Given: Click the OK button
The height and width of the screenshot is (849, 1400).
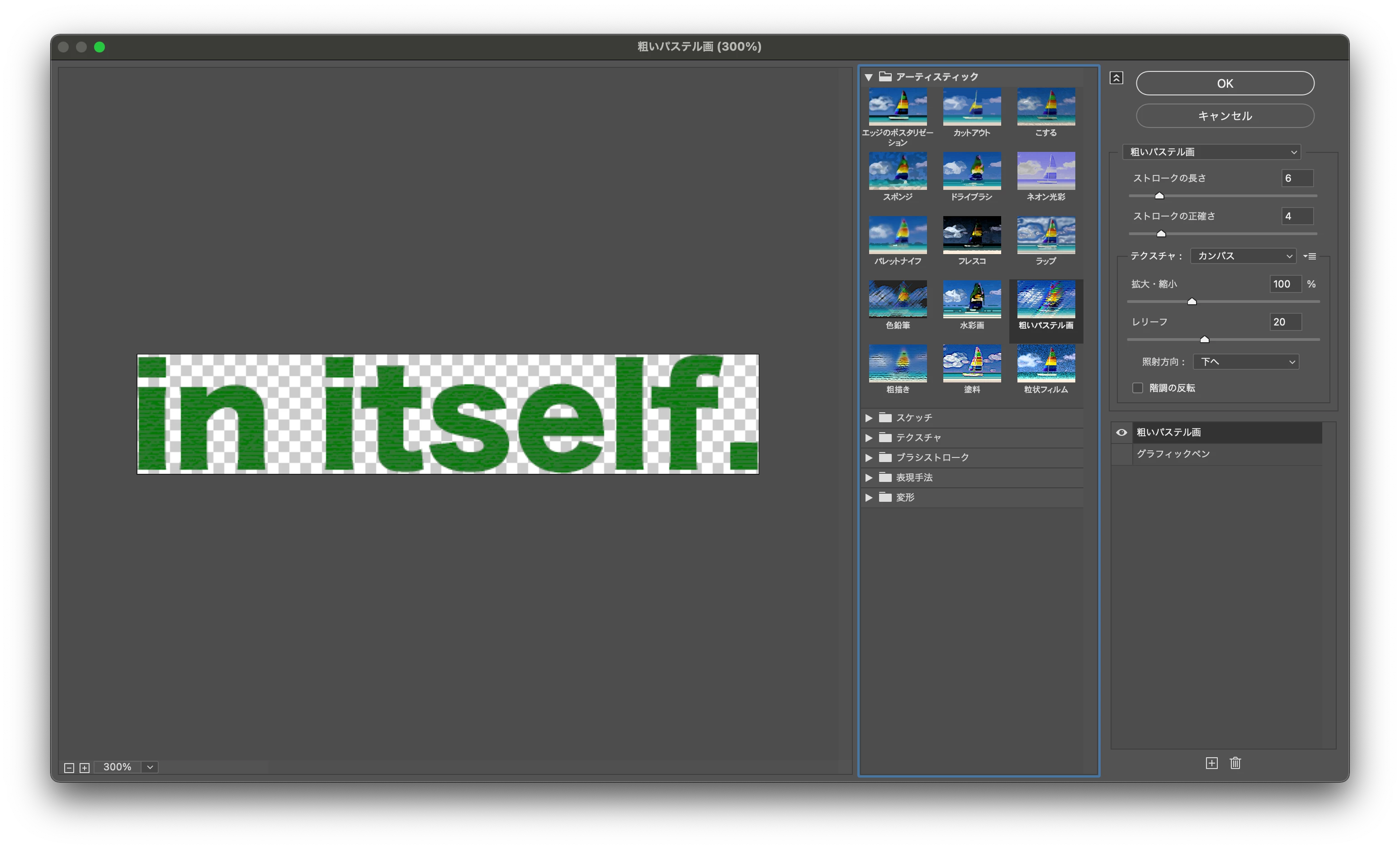Looking at the screenshot, I should (1225, 84).
